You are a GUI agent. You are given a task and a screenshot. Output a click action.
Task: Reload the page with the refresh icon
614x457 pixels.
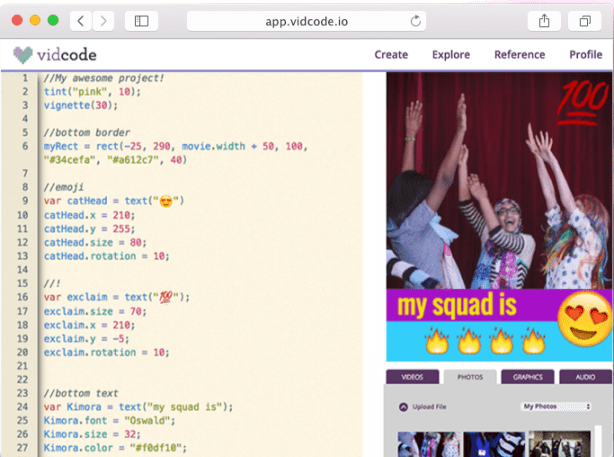click(x=415, y=20)
